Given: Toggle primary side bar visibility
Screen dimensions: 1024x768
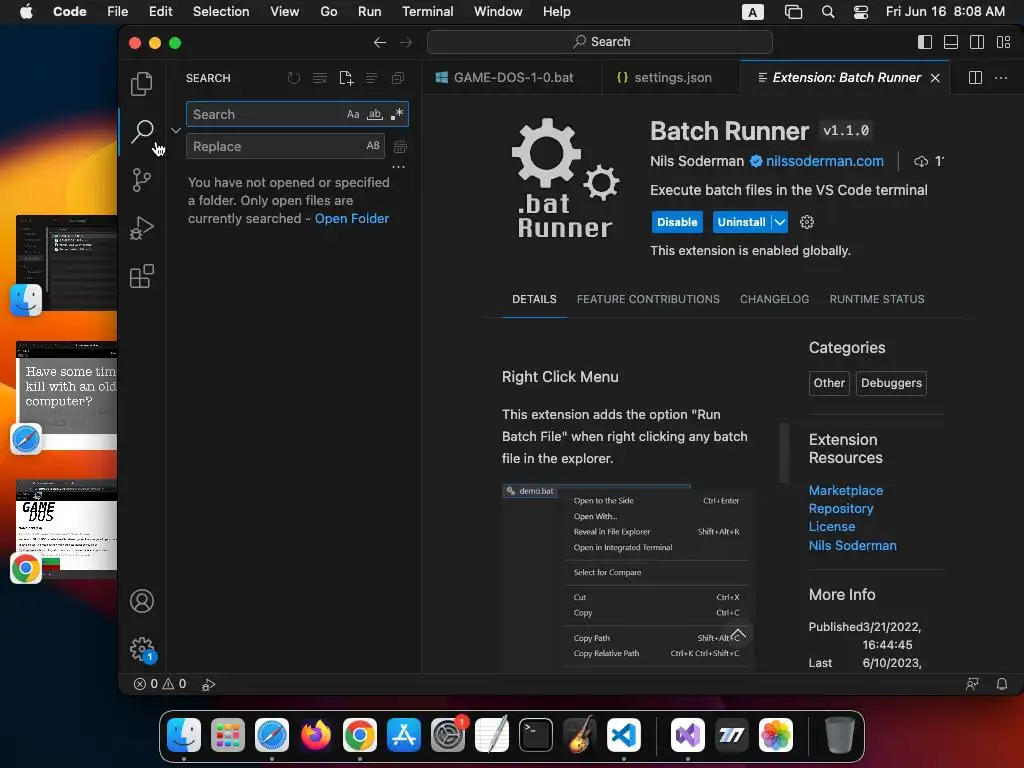Looking at the screenshot, I should pos(925,42).
